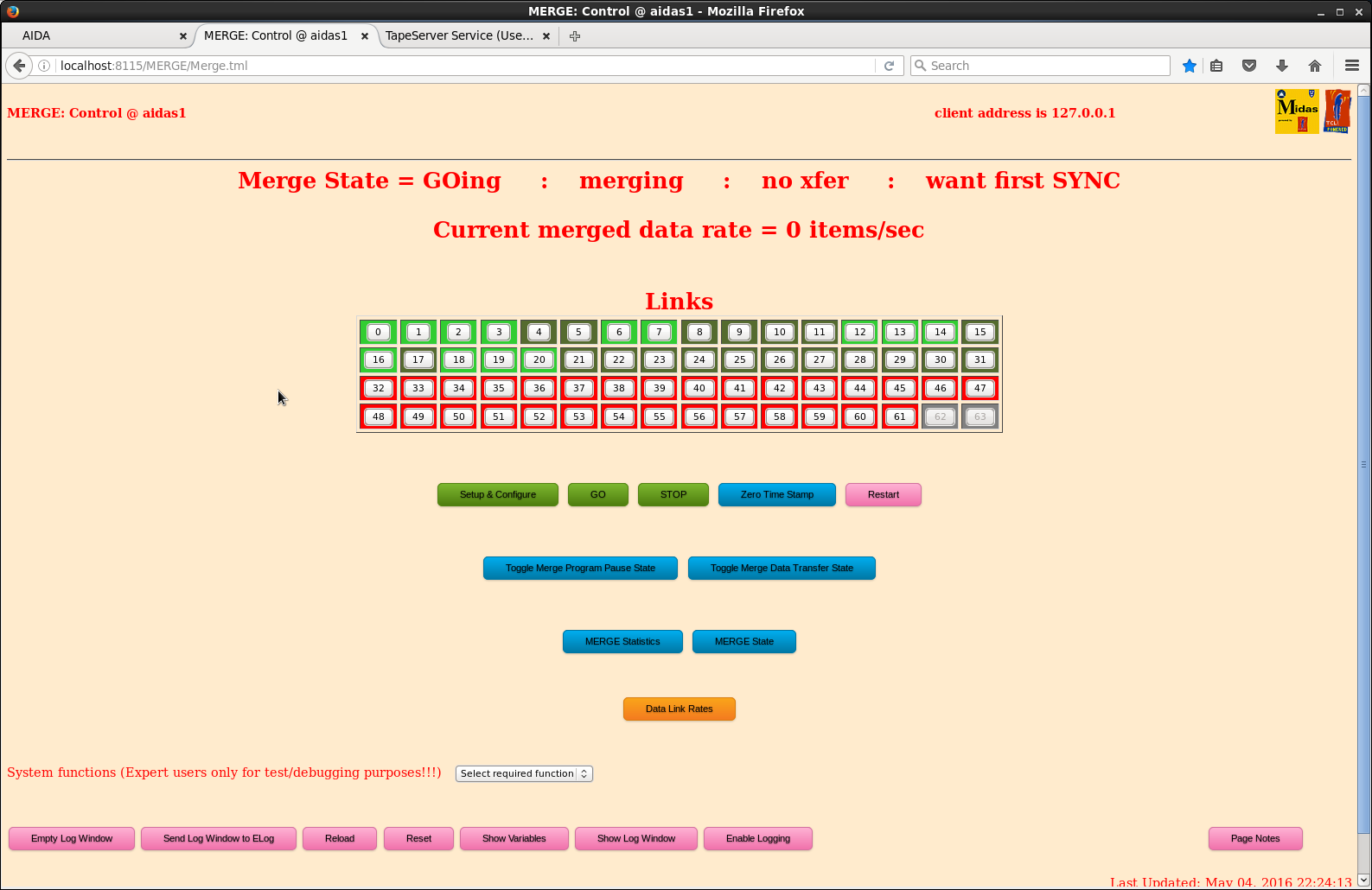
Task: Click the pink Restart button
Action: coord(884,494)
